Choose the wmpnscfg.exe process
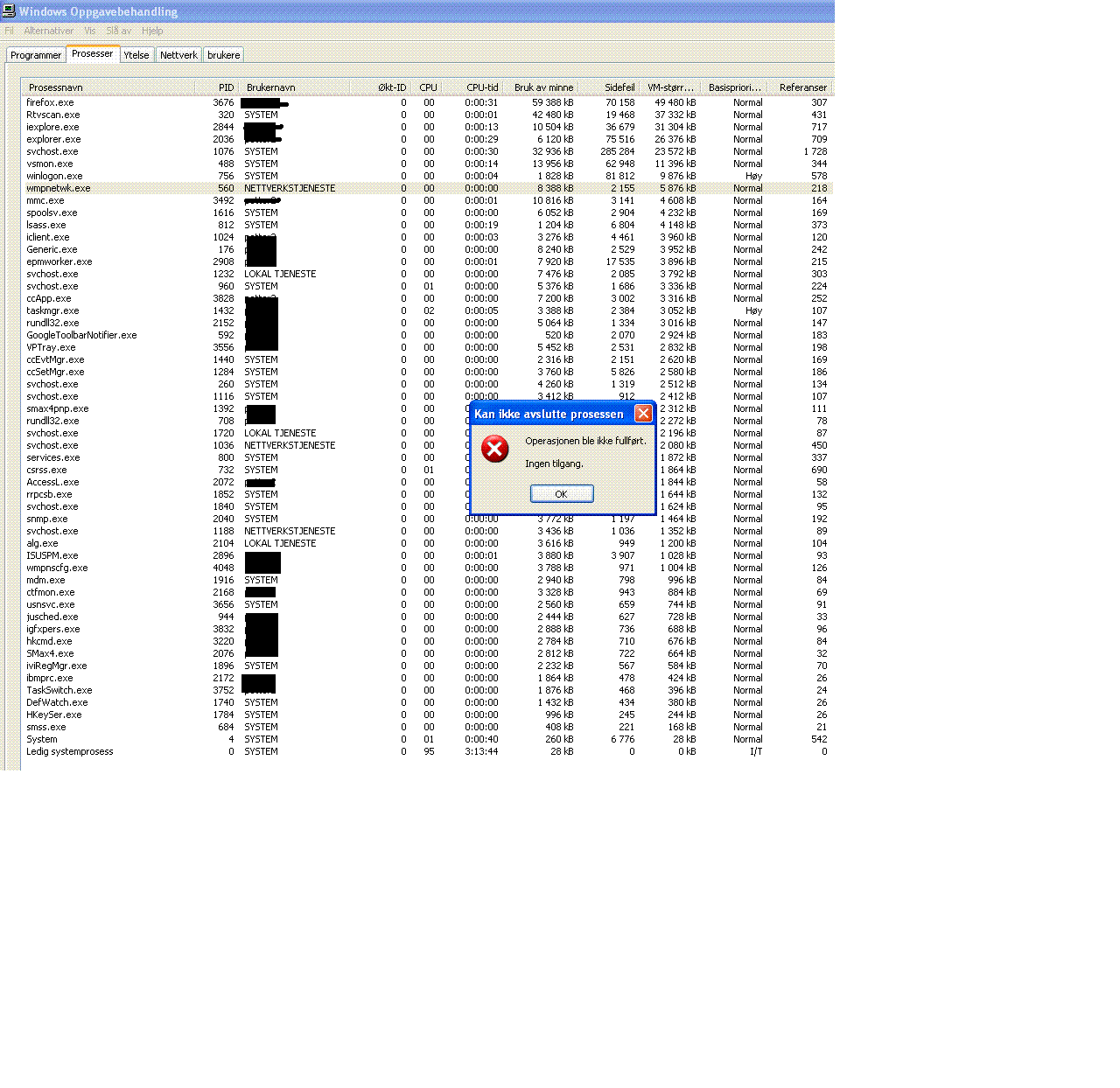Screen dimensions: 1120x1088 tap(427, 568)
